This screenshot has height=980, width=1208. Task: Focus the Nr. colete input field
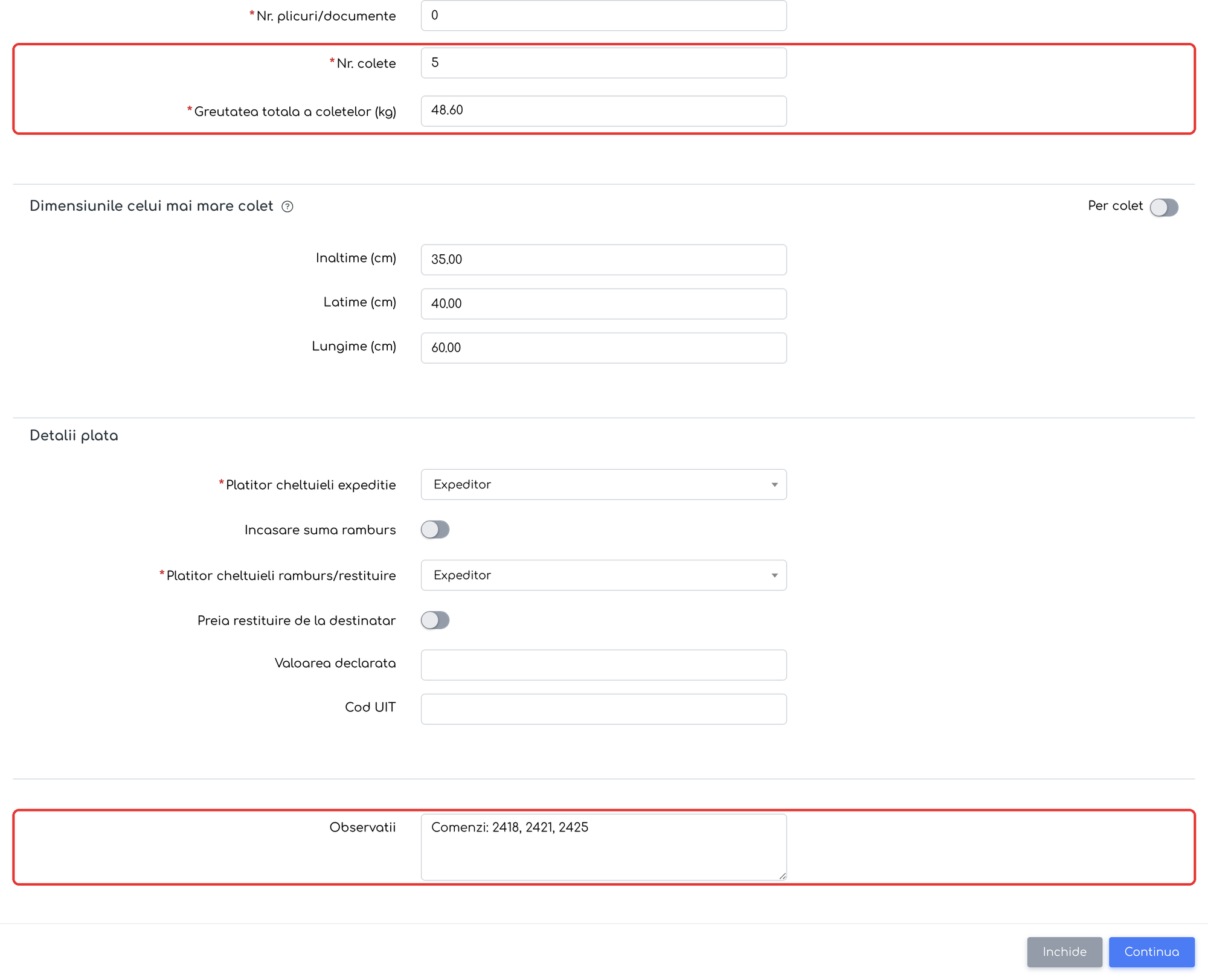point(603,63)
